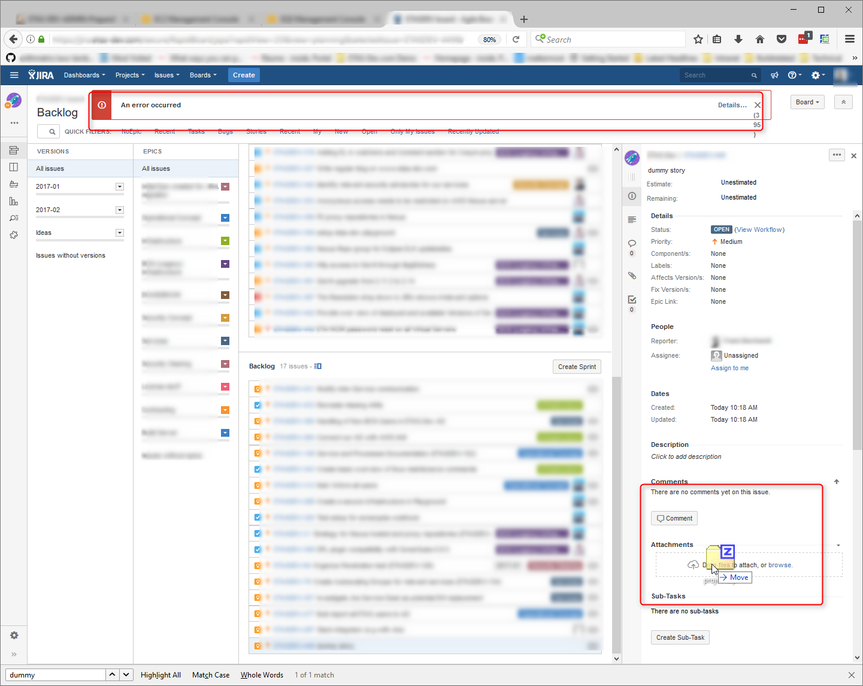Click the 'Assign to me' link
863x686 pixels.
tap(729, 368)
